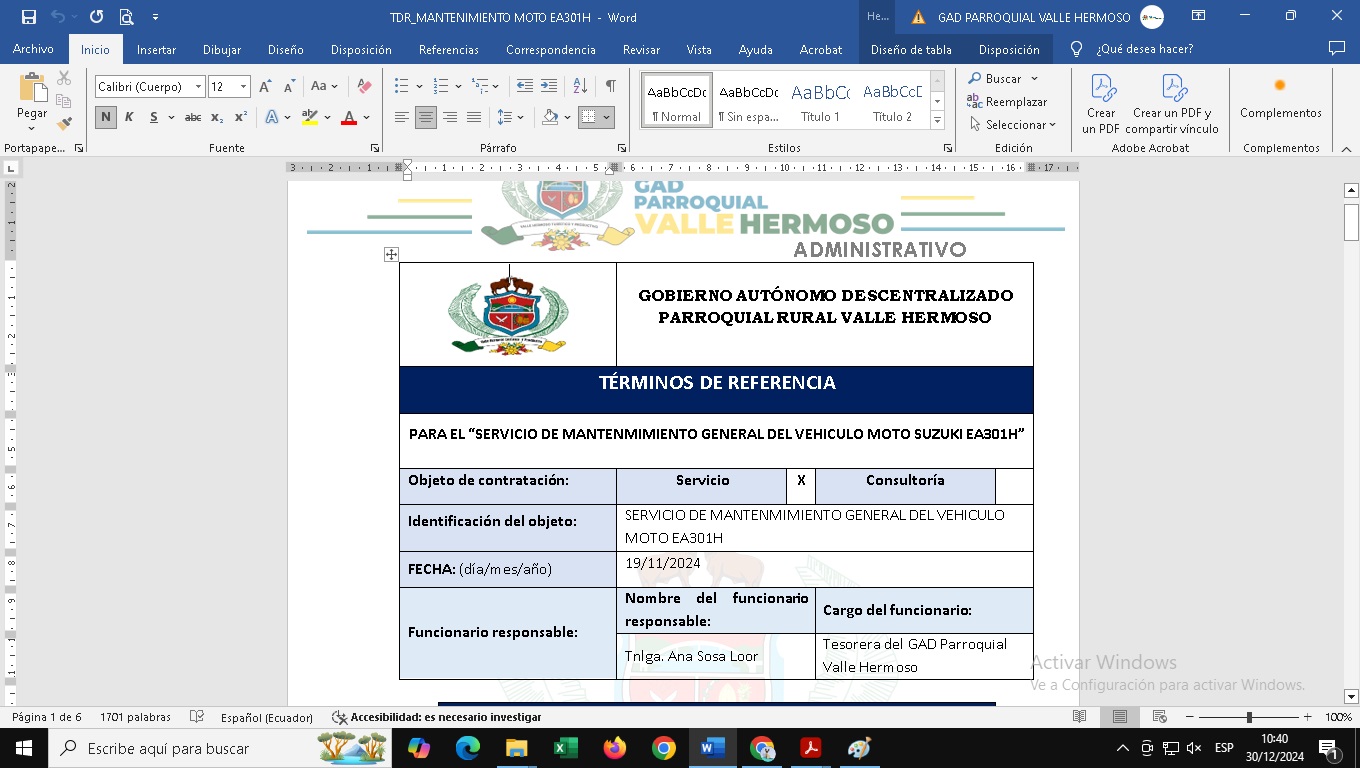This screenshot has width=1360, height=768.
Task: Apply the Título 1 style
Action: point(820,101)
